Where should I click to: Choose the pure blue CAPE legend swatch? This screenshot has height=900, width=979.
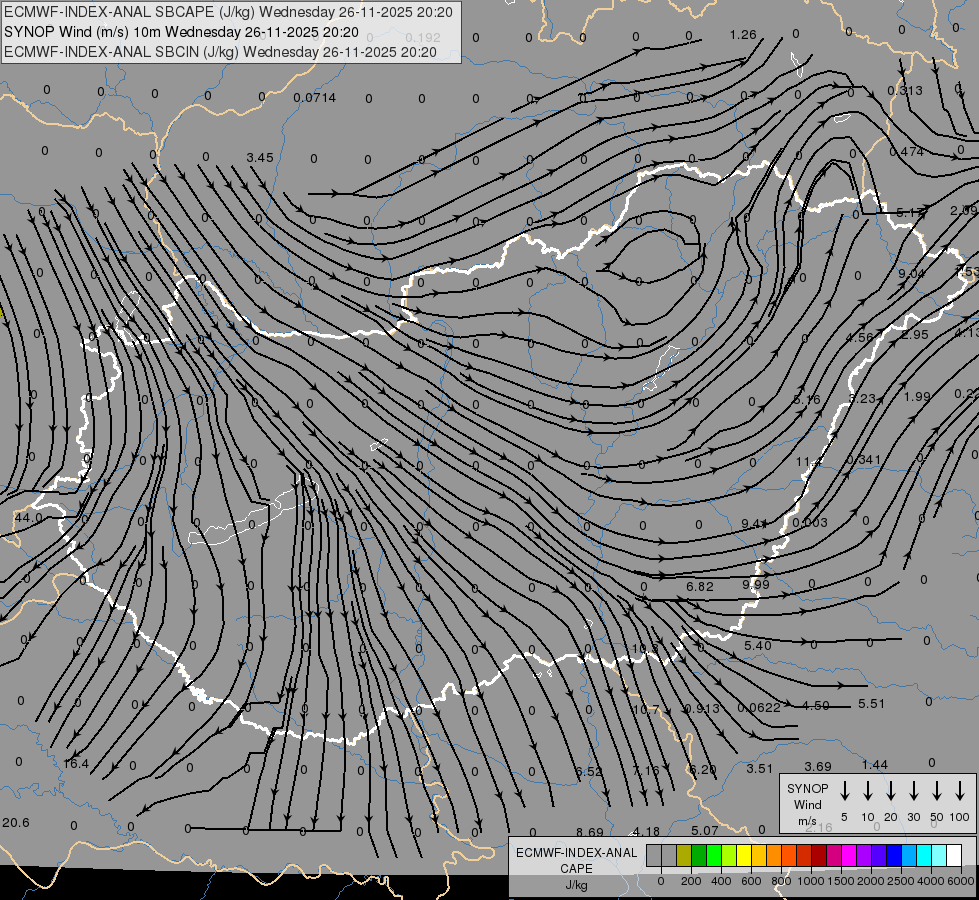893,855
